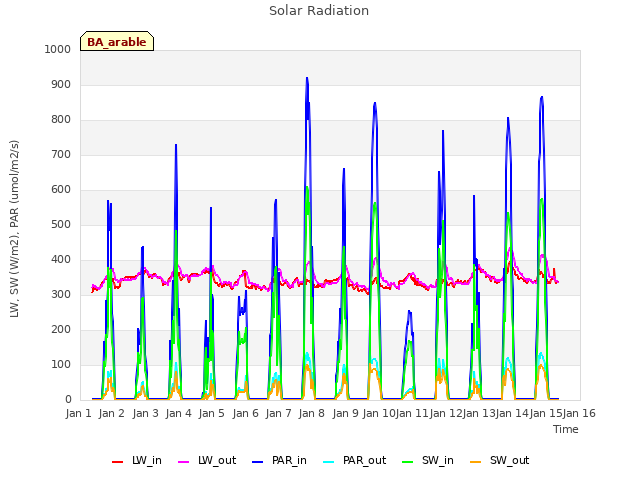Click the y-axis title LW, SW, PAR
The width and height of the screenshot is (640, 480).
click(14, 229)
